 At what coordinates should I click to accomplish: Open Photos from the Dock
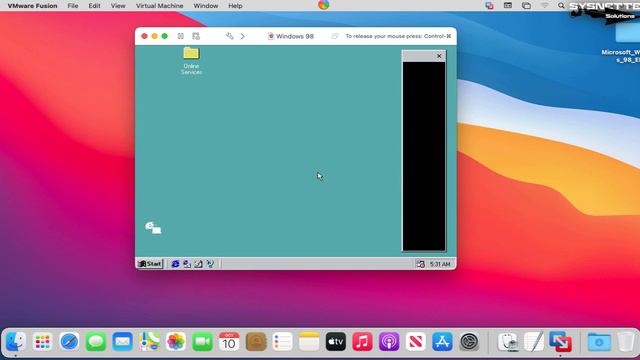point(176,342)
